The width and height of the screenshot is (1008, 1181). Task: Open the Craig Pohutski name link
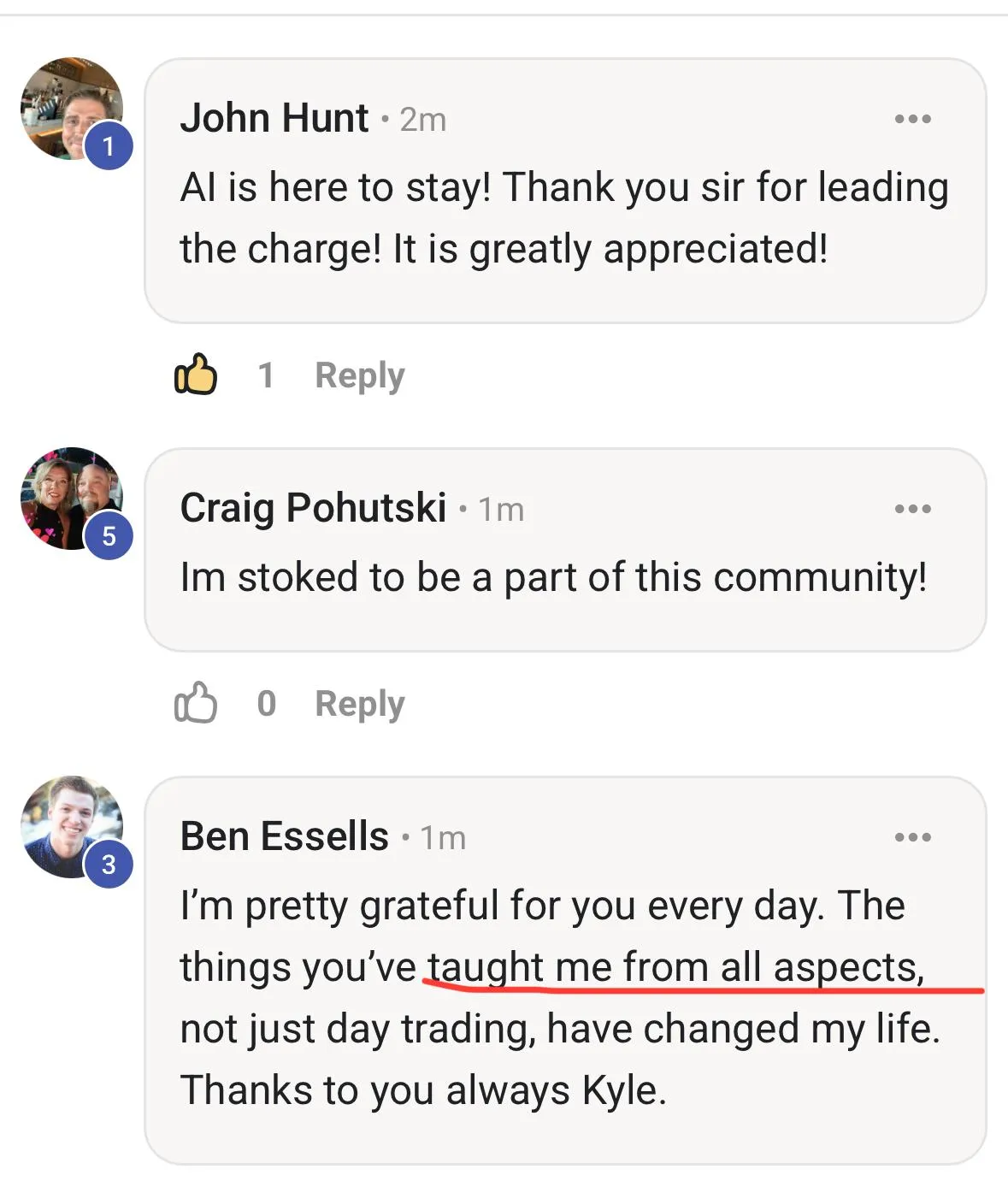(313, 508)
